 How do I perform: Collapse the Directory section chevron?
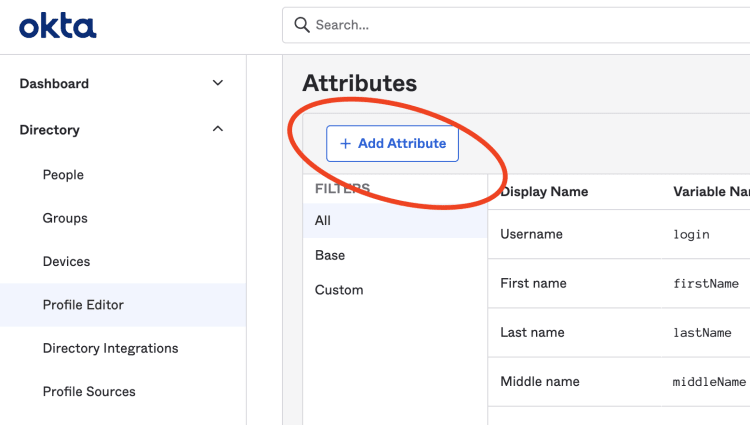(x=218, y=129)
